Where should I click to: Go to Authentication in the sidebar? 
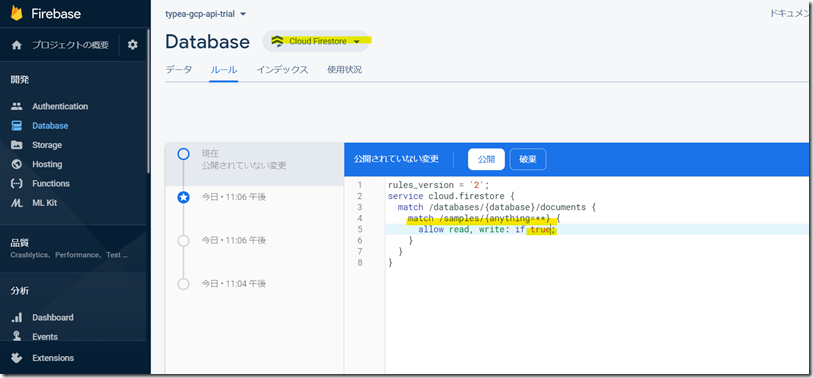(60, 106)
